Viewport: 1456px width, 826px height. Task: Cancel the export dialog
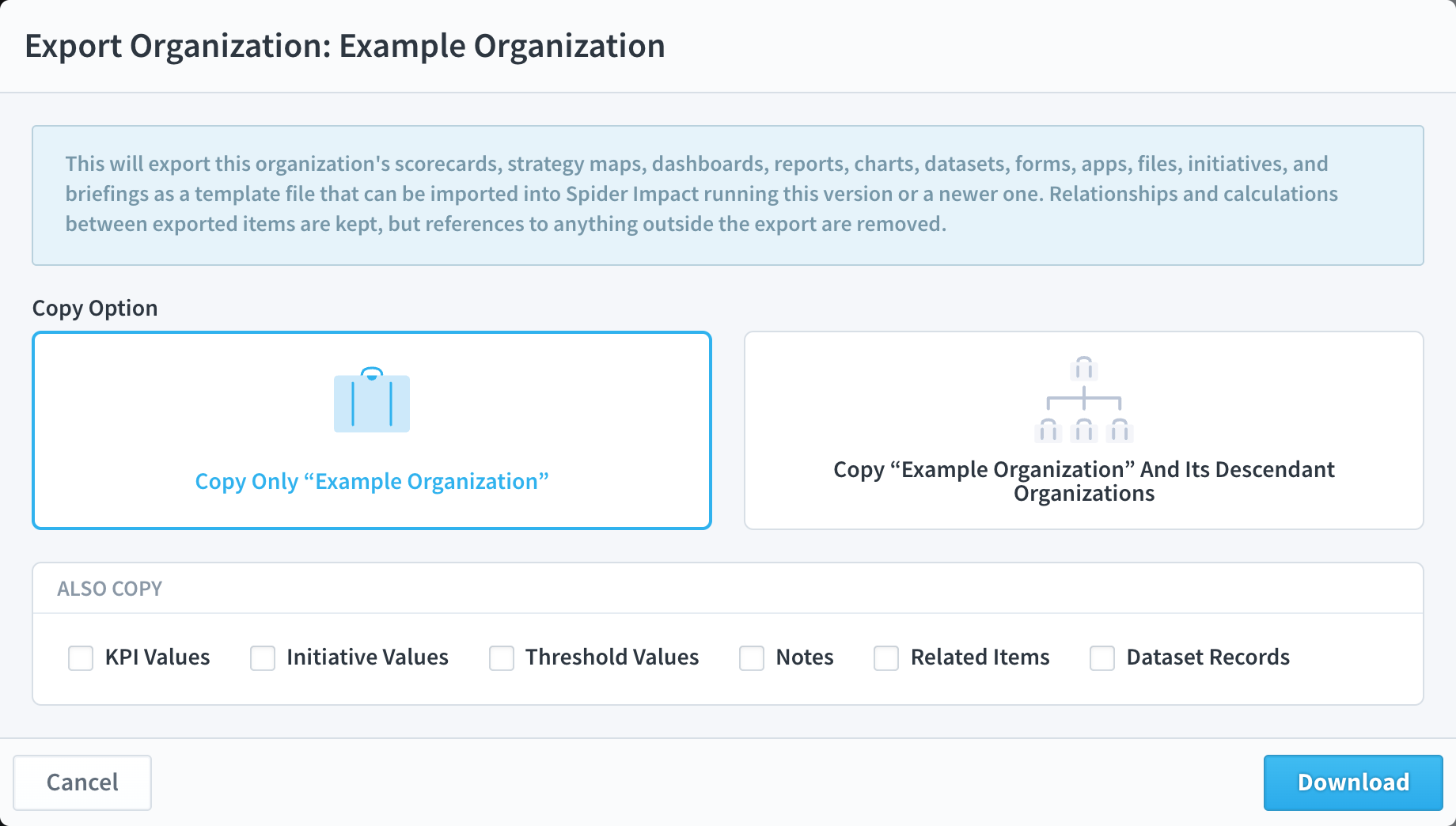(x=82, y=782)
